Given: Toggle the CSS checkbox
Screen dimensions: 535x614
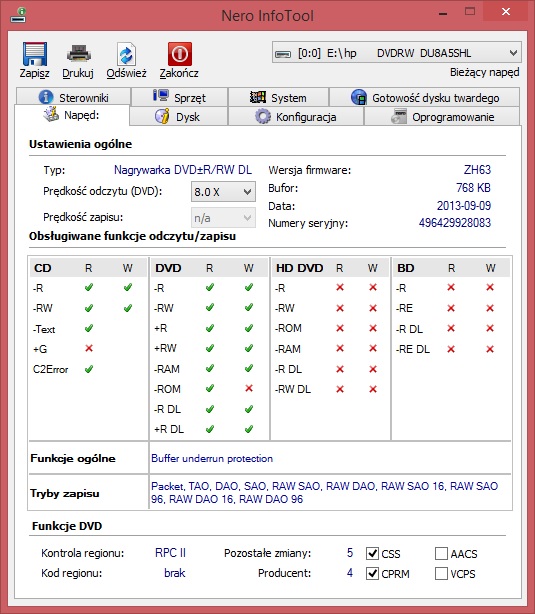Looking at the screenshot, I should click(x=372, y=553).
